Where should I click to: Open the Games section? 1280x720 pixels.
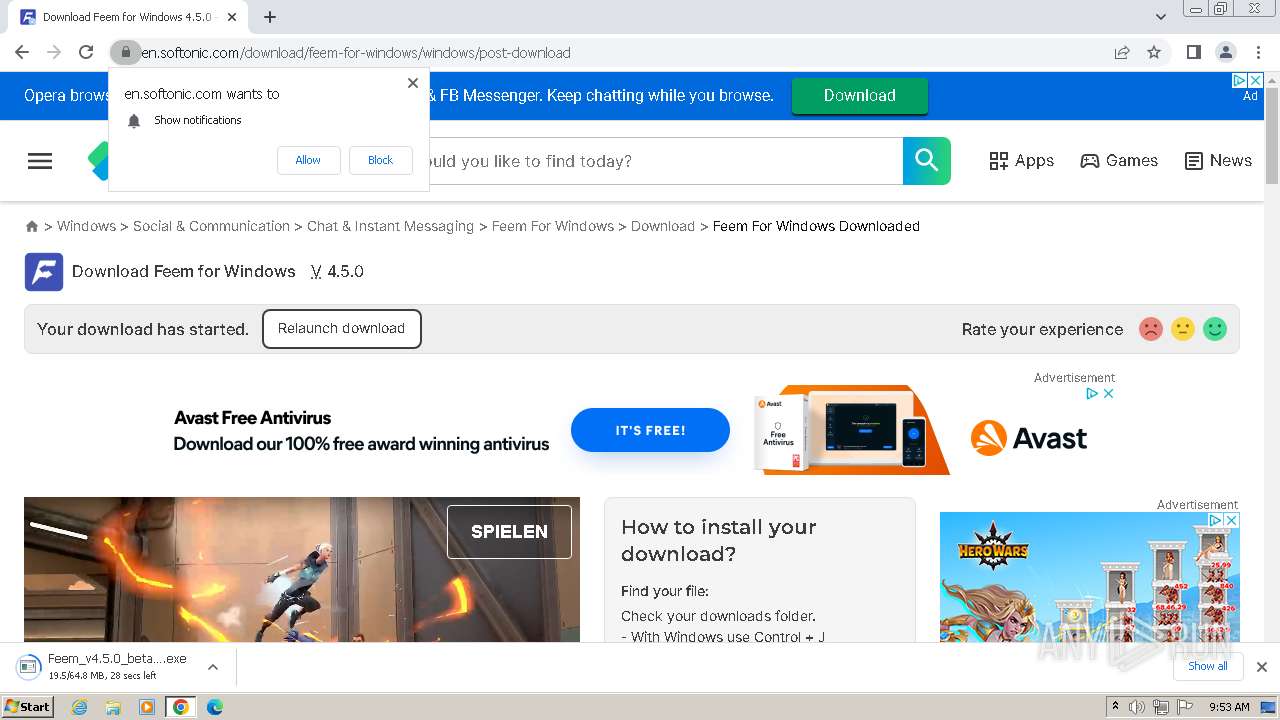(x=1119, y=161)
